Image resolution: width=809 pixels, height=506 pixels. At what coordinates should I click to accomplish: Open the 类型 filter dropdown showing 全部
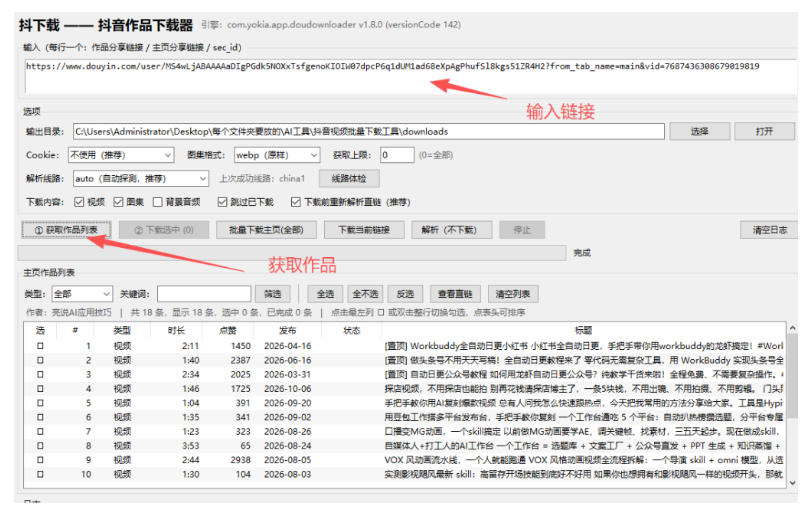click(82, 294)
